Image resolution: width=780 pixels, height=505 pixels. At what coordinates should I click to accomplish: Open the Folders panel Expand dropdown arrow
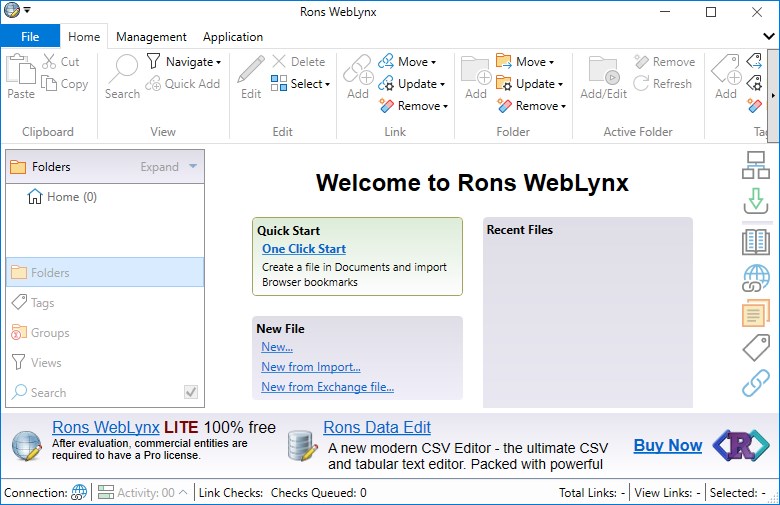pyautogui.click(x=193, y=166)
